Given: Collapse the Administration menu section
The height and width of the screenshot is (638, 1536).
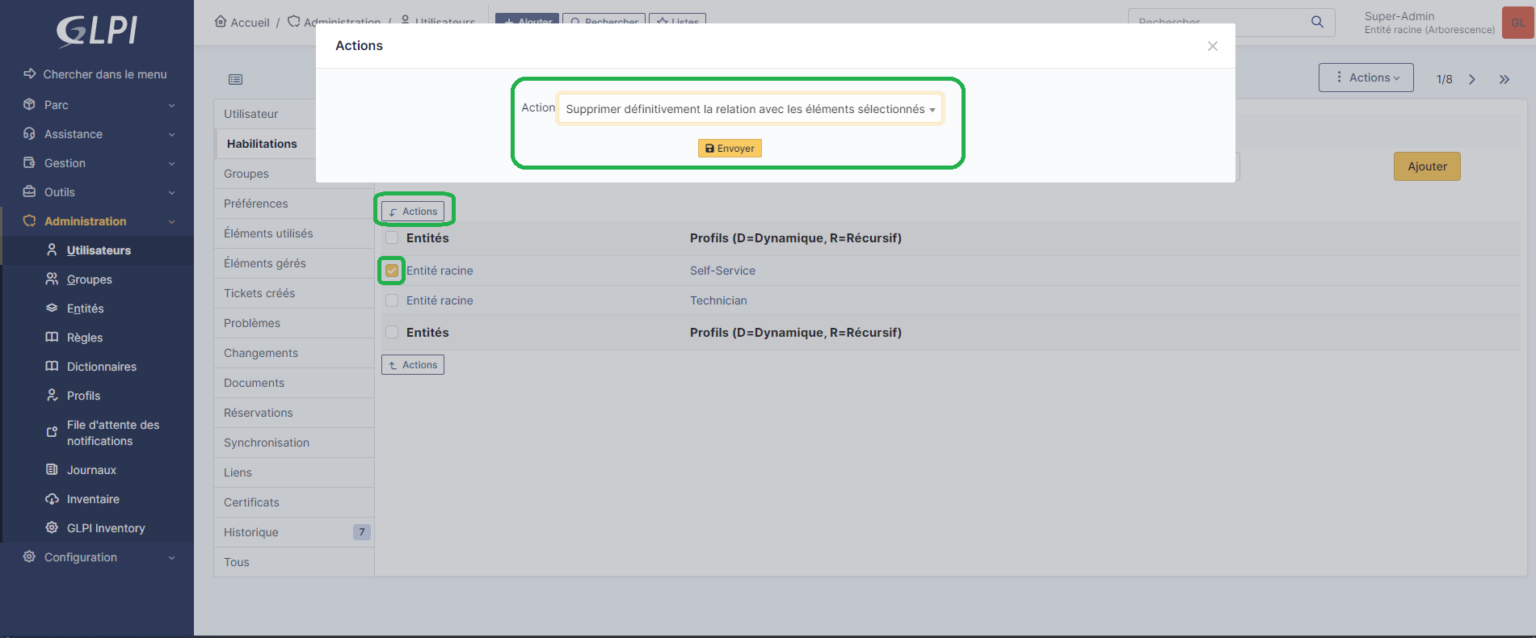Looking at the screenshot, I should [170, 221].
